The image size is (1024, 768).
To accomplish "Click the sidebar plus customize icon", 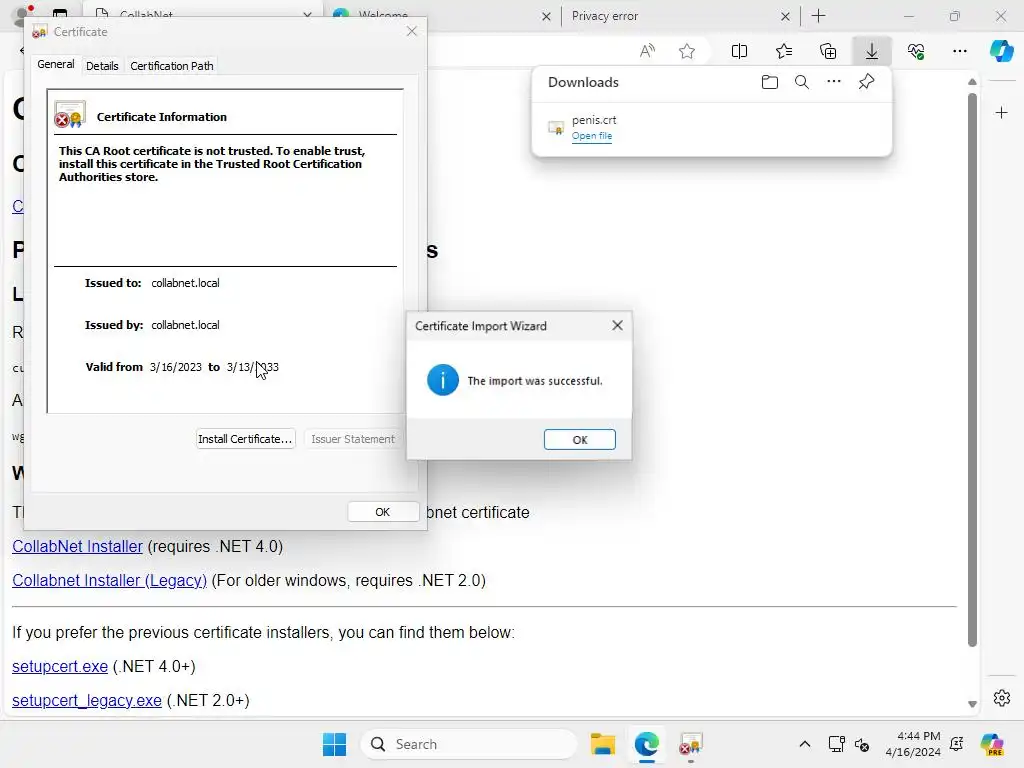I will [1001, 113].
